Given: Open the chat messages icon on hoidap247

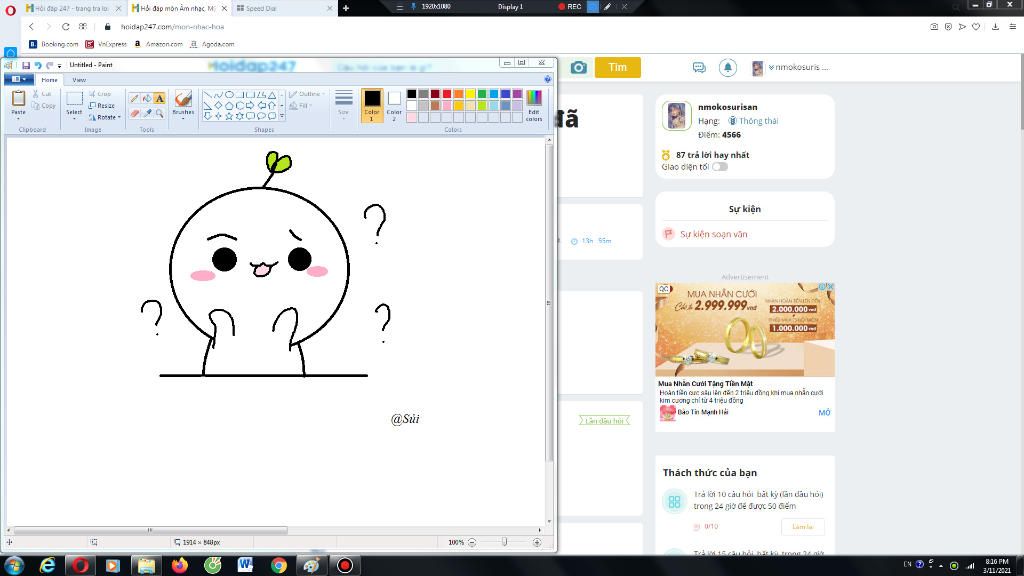Looking at the screenshot, I should [699, 67].
